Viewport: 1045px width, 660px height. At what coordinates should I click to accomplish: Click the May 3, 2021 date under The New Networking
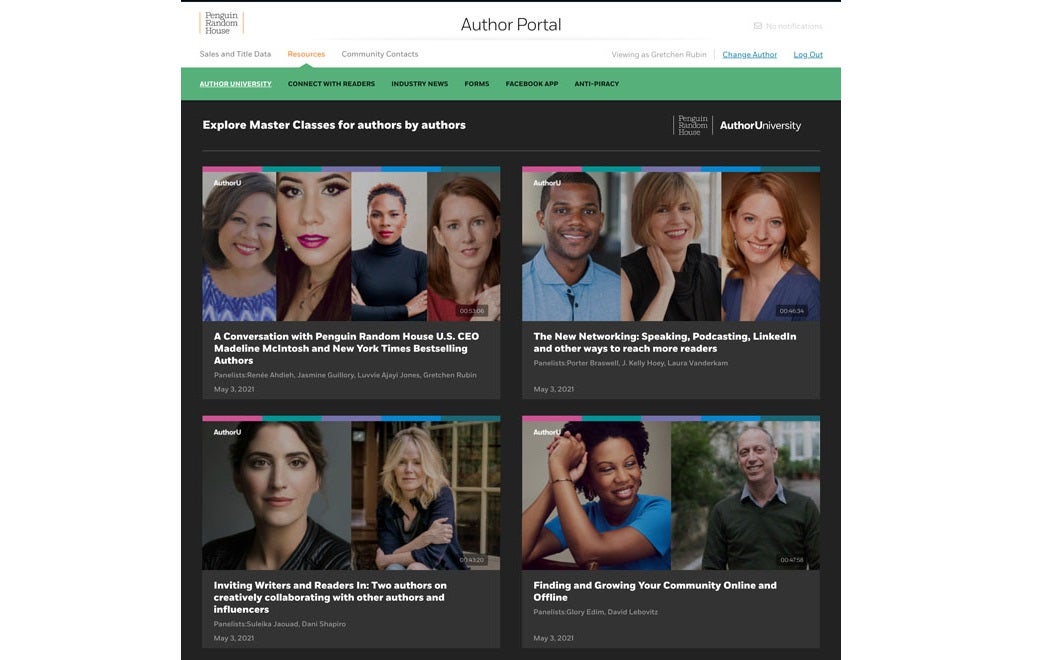554,389
